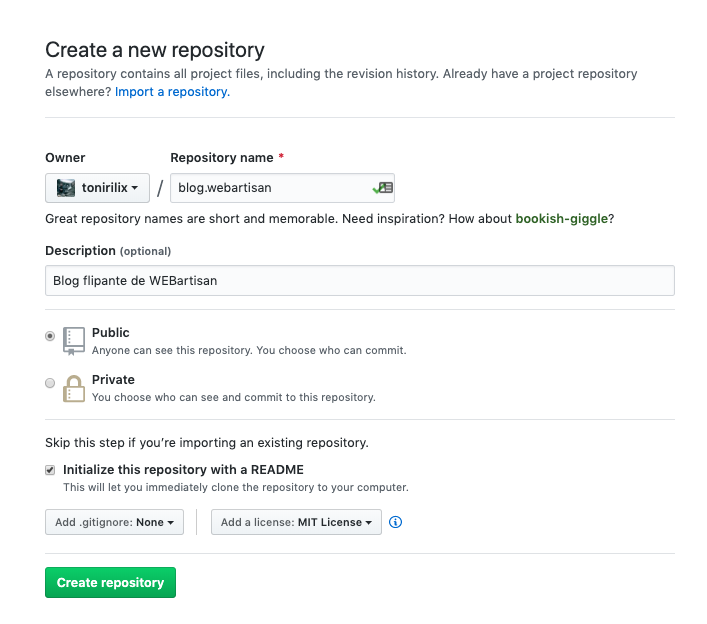
Task: Click 'You choose who can see and commit' text
Action: (x=234, y=397)
